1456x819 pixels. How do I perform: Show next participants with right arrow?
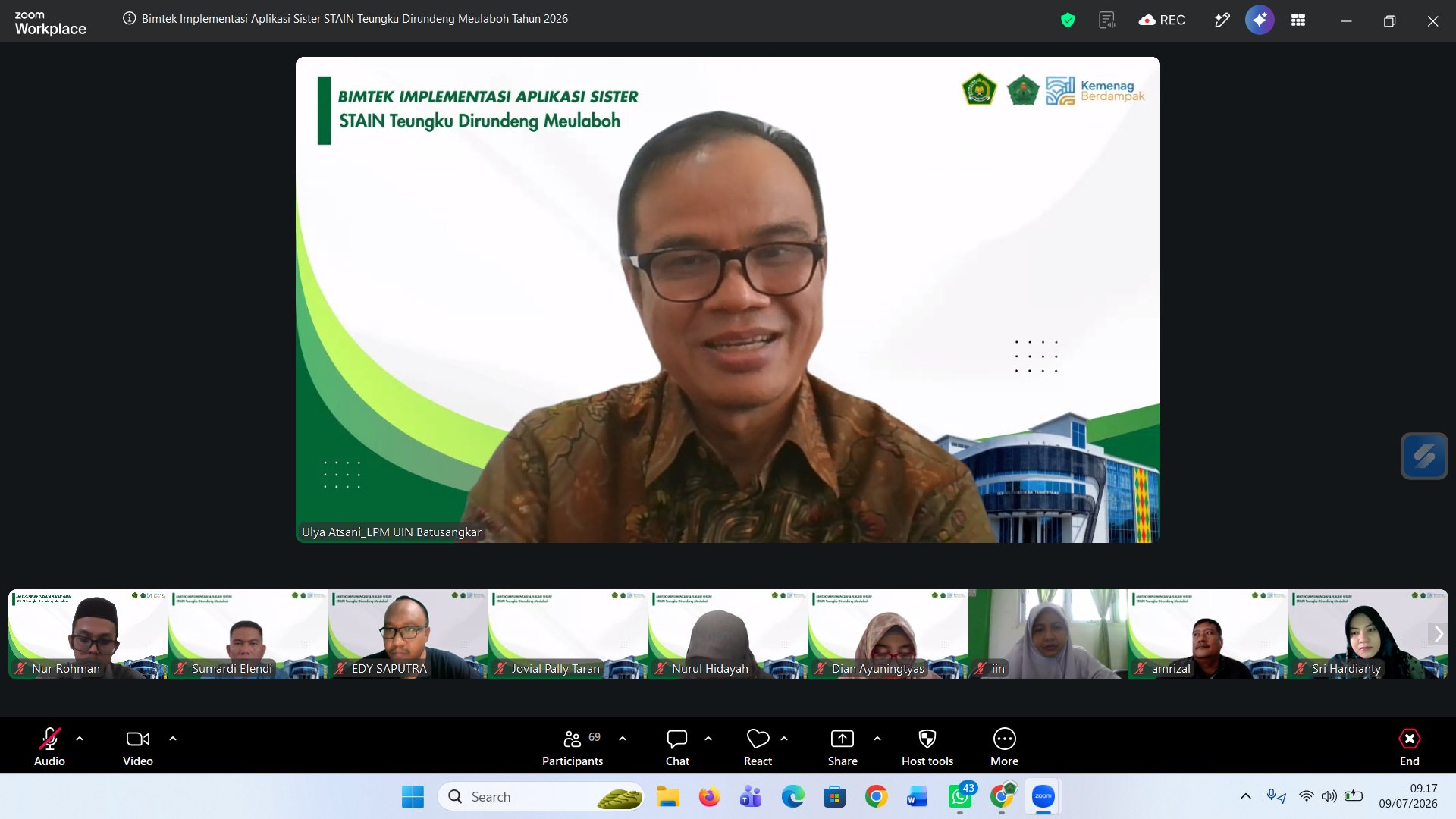[1438, 634]
